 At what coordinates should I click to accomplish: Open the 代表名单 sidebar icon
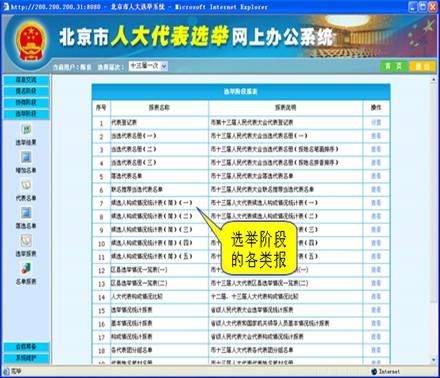point(26,185)
